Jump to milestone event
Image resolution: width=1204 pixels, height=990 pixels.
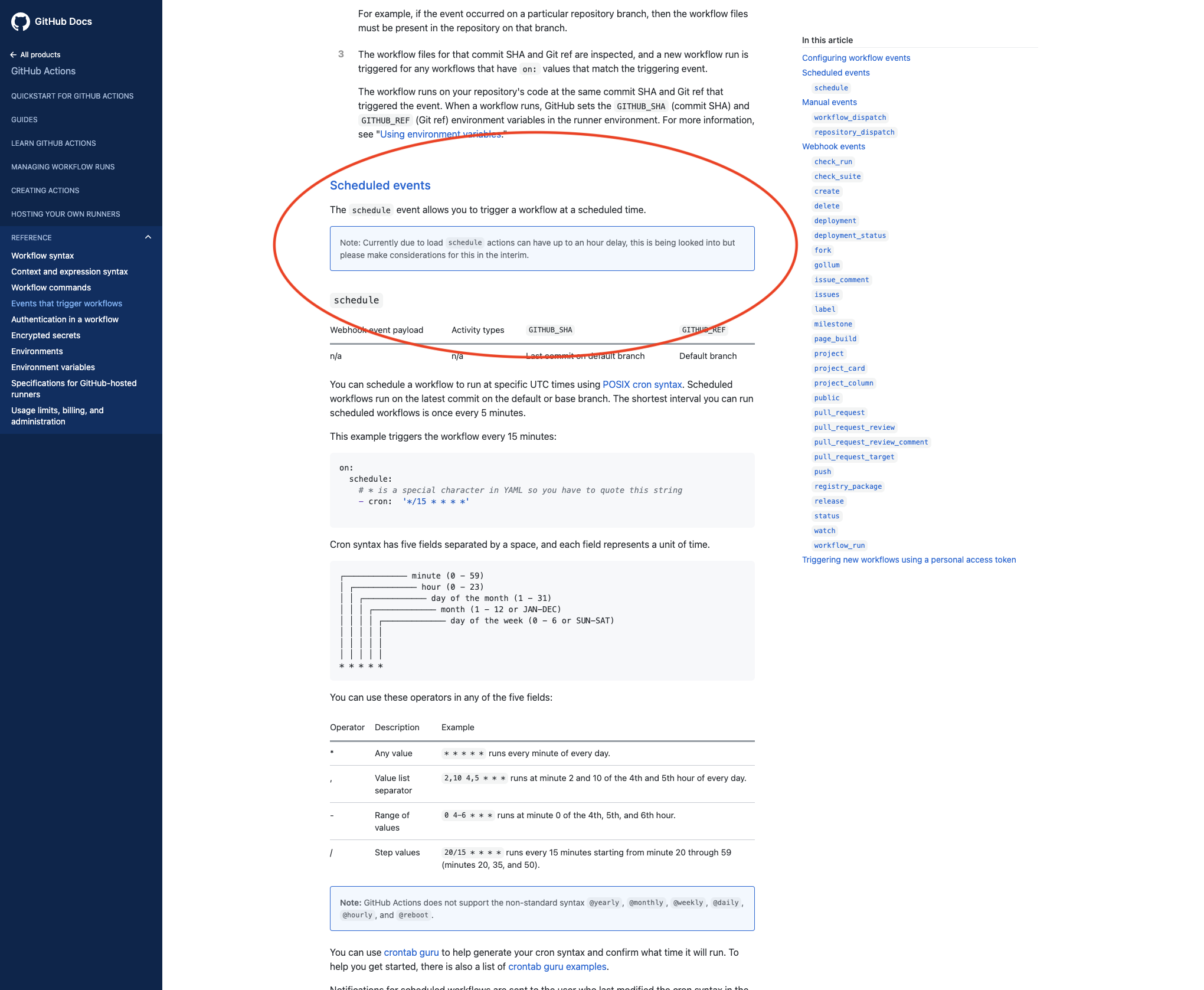point(833,324)
